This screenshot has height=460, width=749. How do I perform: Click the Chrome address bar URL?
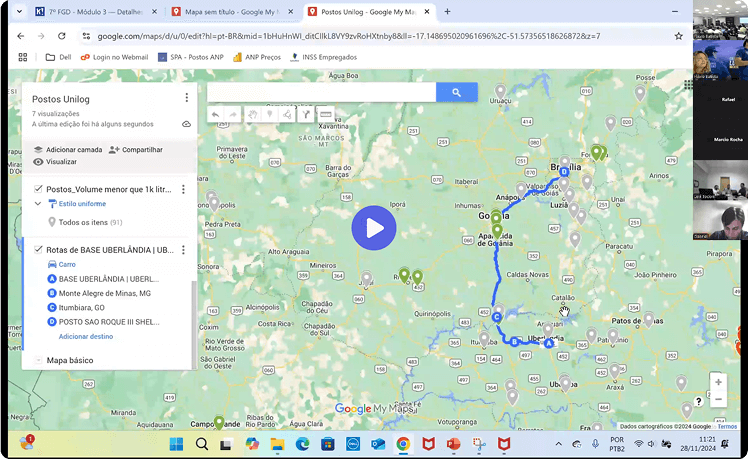pos(349,36)
